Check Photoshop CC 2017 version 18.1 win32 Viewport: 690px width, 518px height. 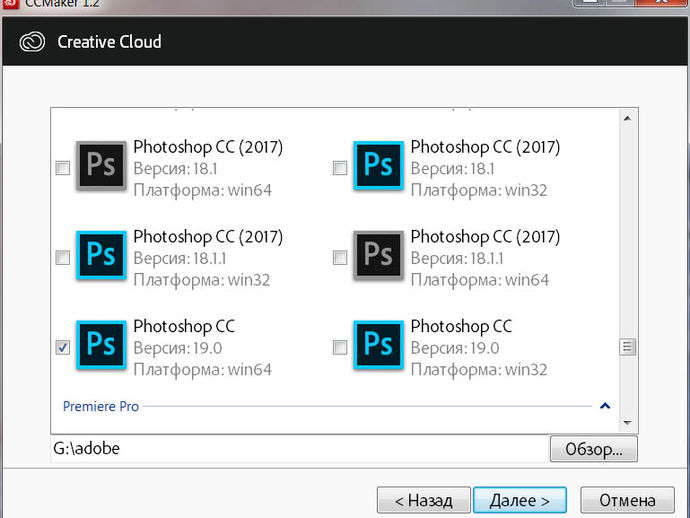(340, 168)
